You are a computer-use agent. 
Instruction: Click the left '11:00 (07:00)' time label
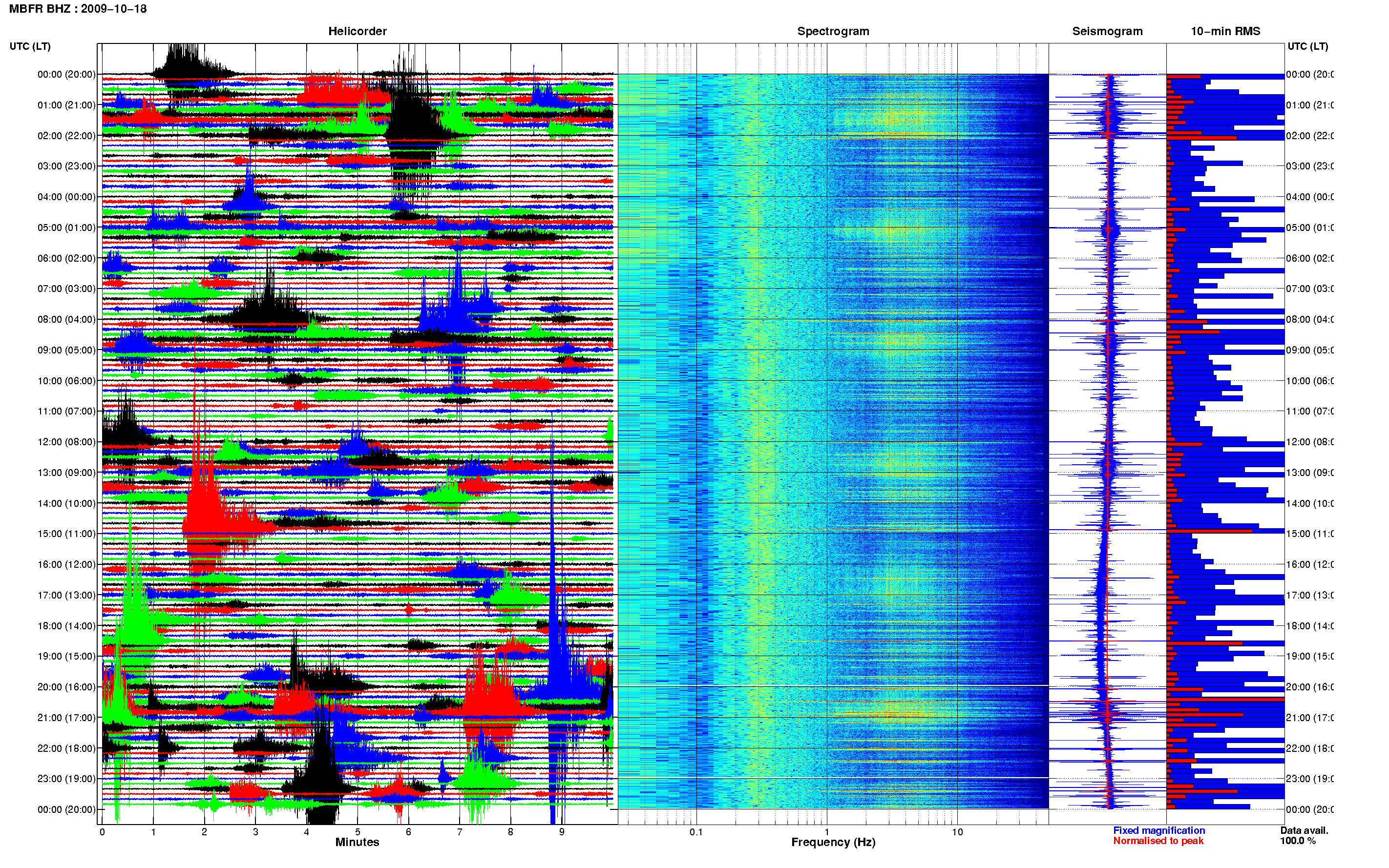click(x=66, y=411)
